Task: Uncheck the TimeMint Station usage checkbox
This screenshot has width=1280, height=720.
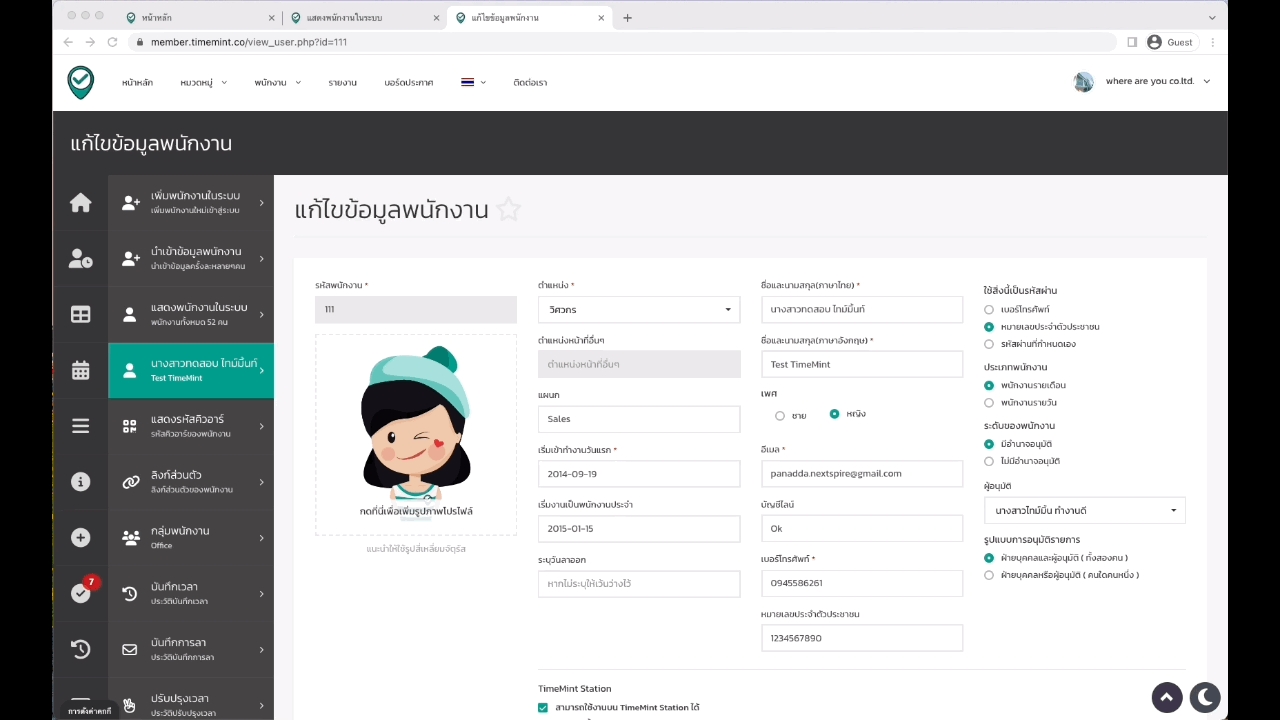Action: 543,707
